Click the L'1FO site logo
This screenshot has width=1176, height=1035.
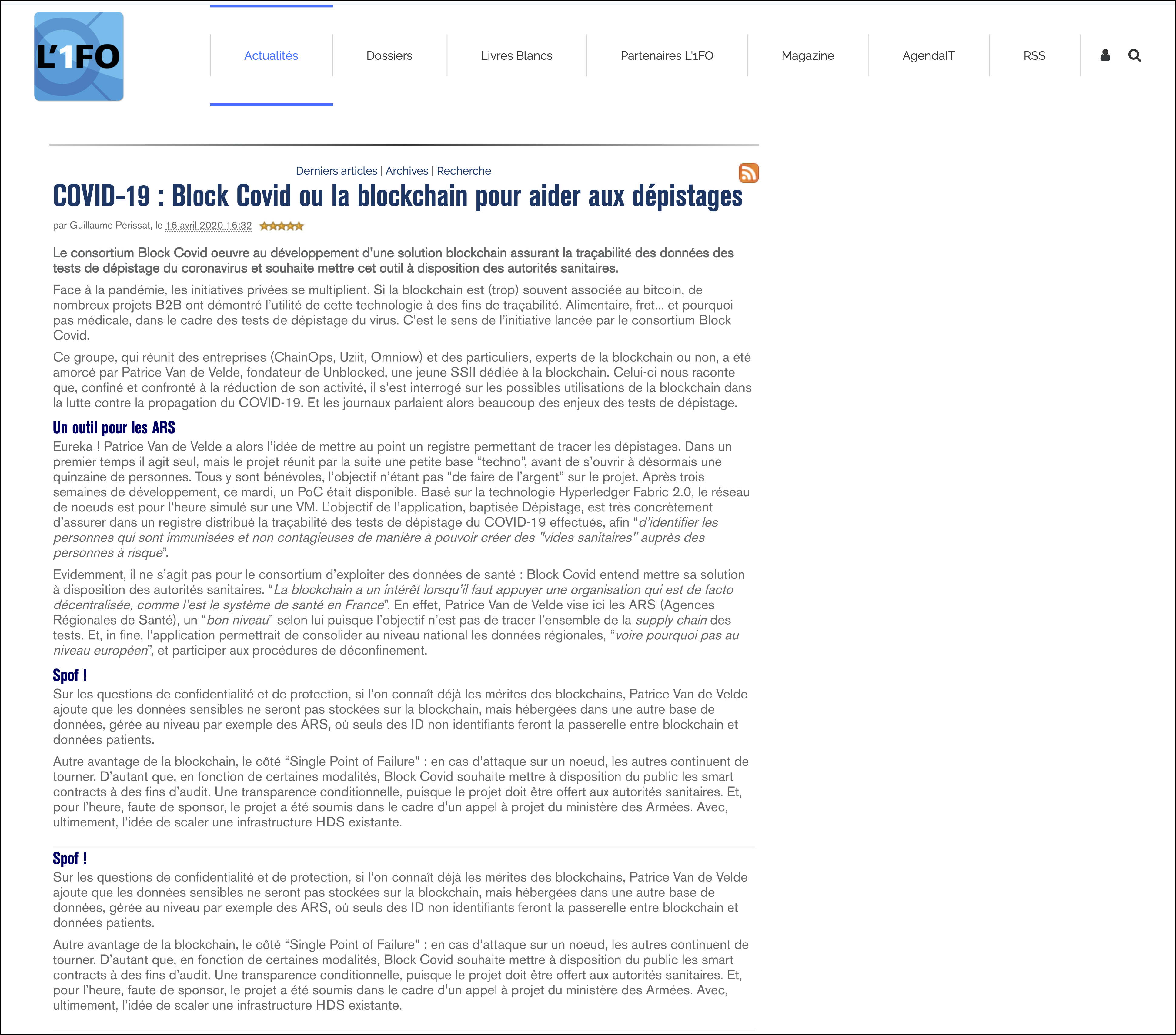(79, 56)
